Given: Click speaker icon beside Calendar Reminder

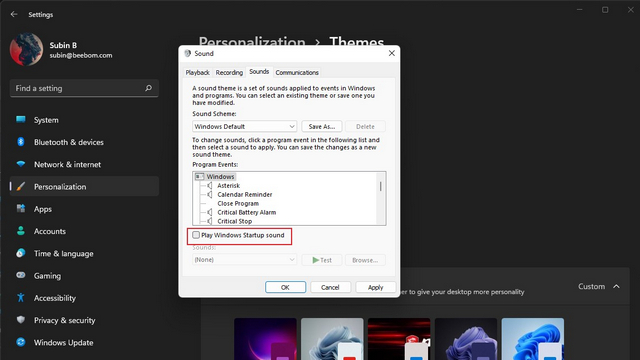Looking at the screenshot, I should tap(209, 194).
